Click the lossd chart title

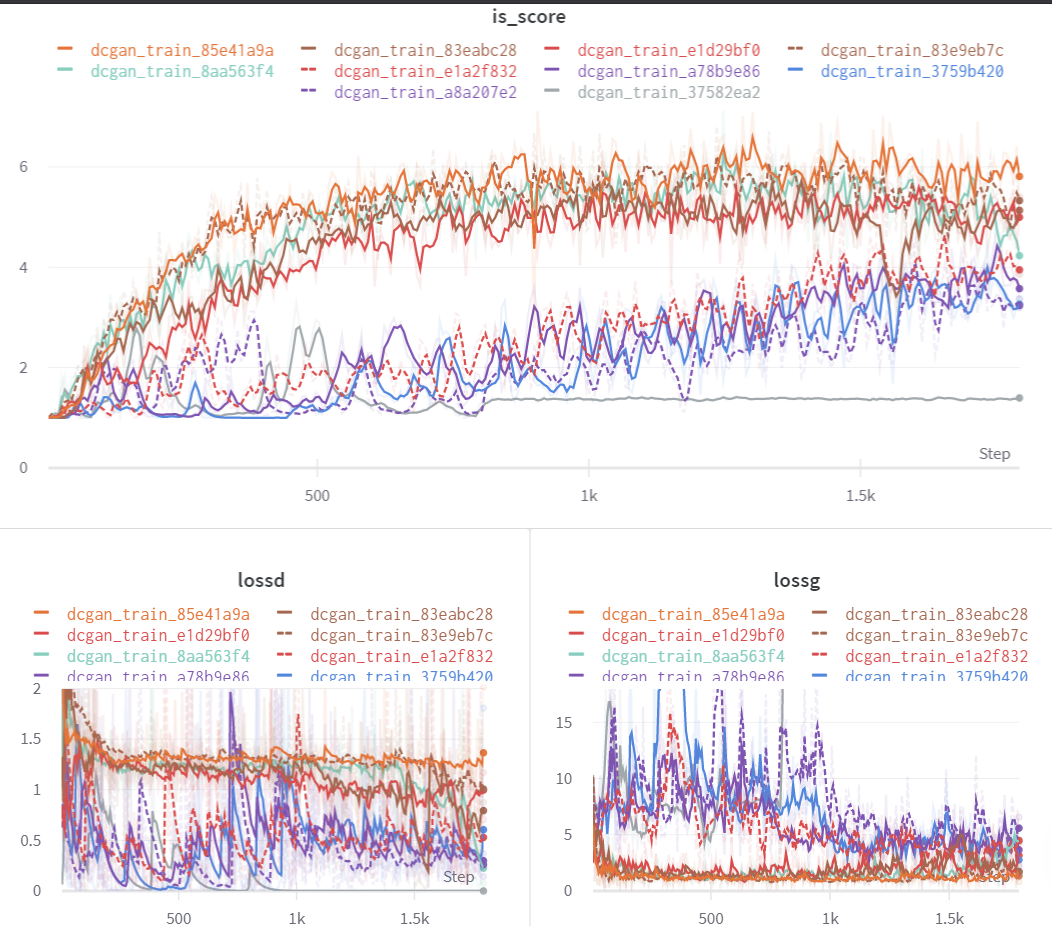tap(261, 580)
